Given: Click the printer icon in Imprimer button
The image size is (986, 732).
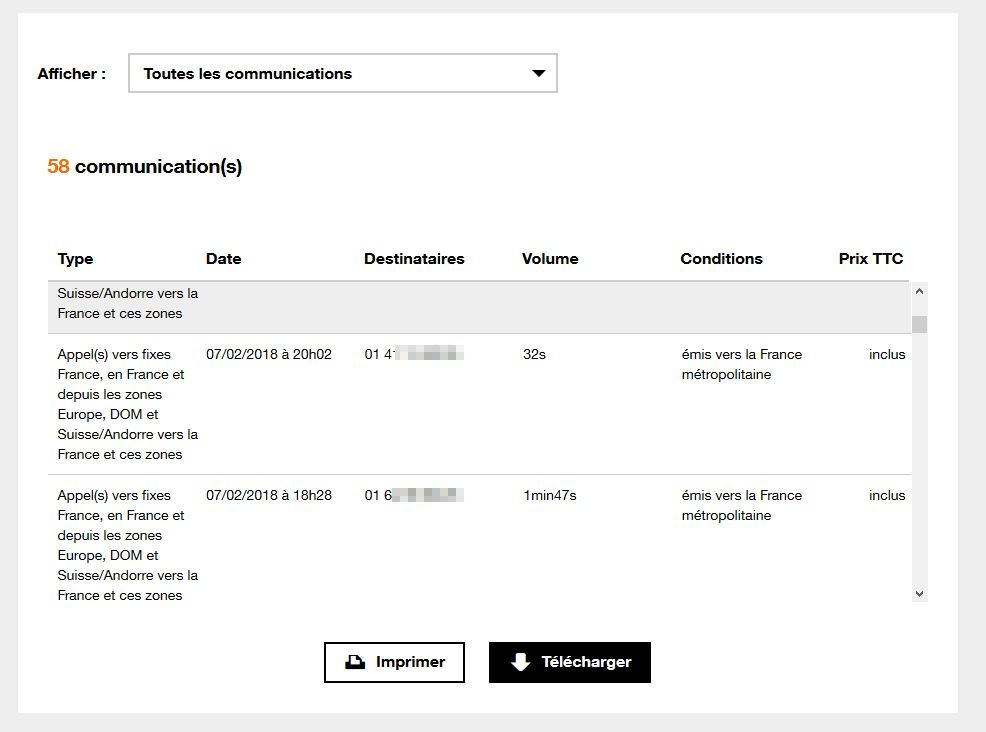Looking at the screenshot, I should click(x=354, y=662).
